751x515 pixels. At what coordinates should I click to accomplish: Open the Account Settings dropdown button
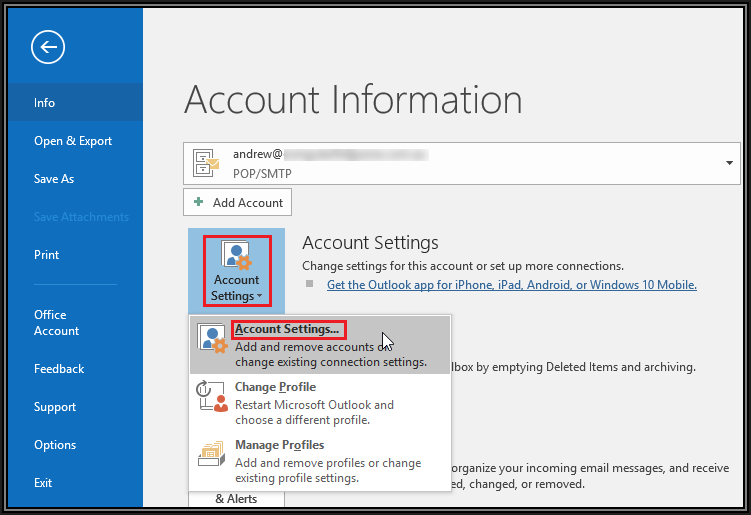(x=237, y=271)
